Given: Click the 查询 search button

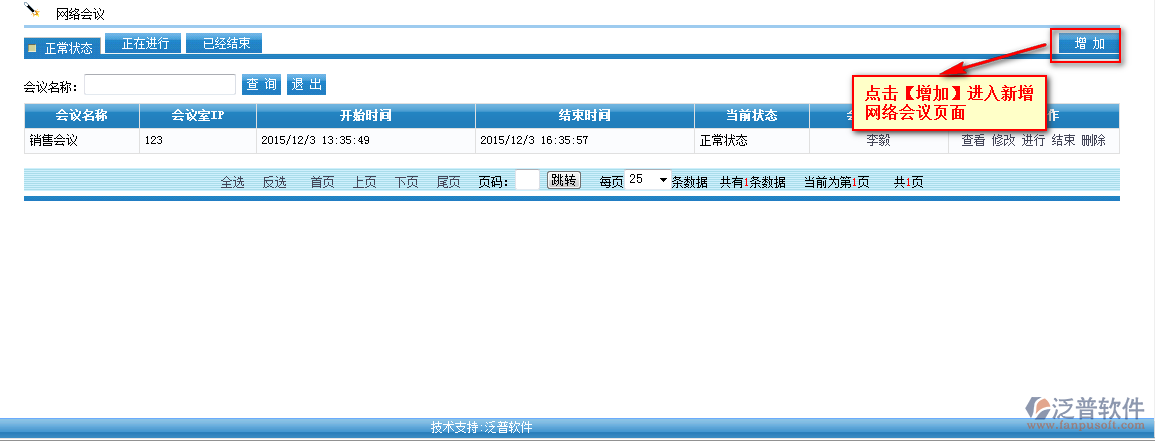Looking at the screenshot, I should click(x=261, y=85).
